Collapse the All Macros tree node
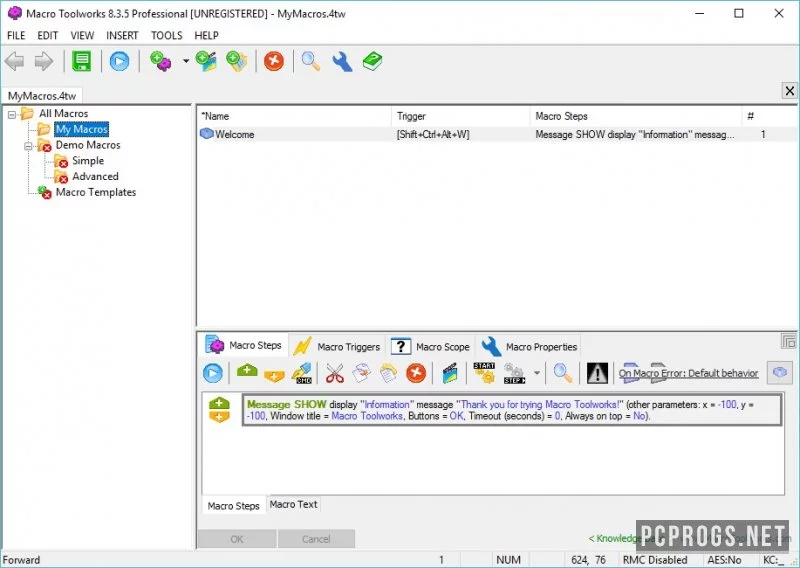 point(12,114)
